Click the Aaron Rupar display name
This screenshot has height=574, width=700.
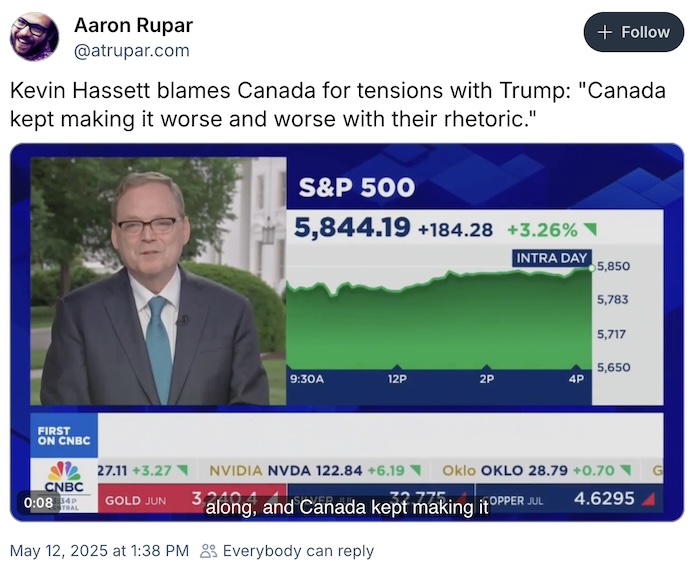click(133, 25)
